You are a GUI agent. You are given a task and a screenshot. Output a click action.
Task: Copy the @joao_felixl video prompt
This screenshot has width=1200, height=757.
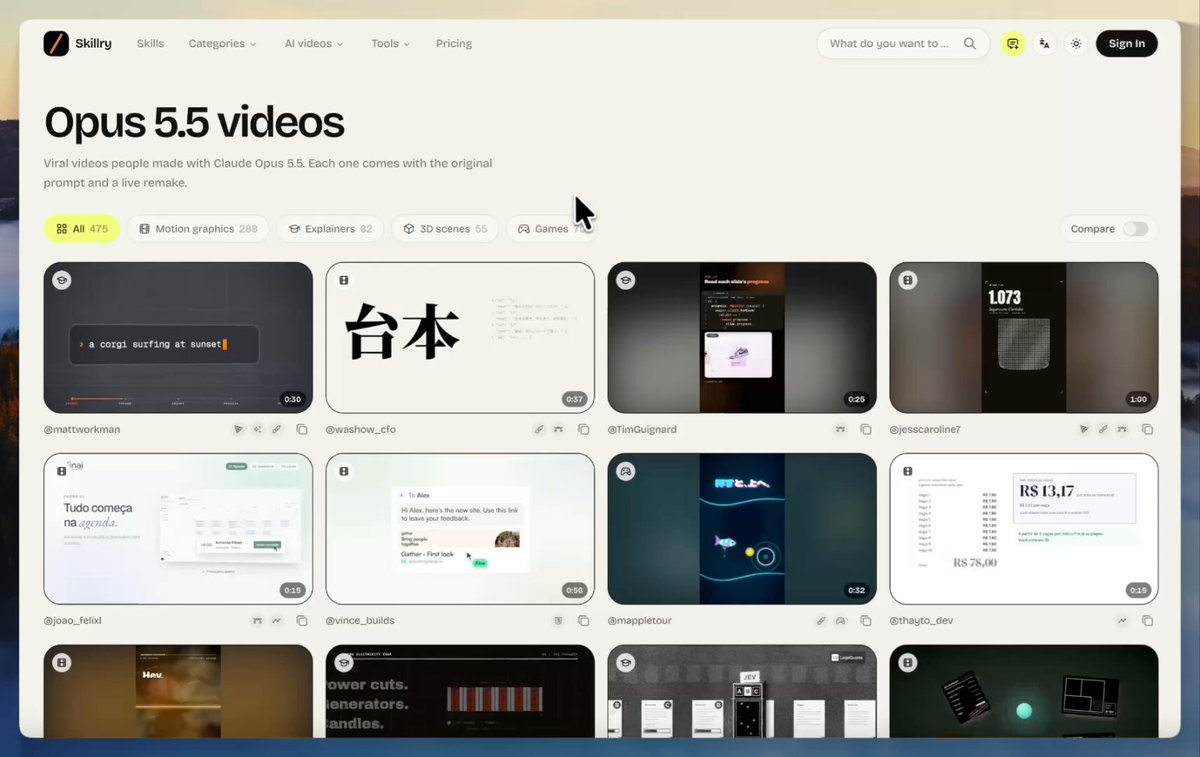pyautogui.click(x=302, y=621)
